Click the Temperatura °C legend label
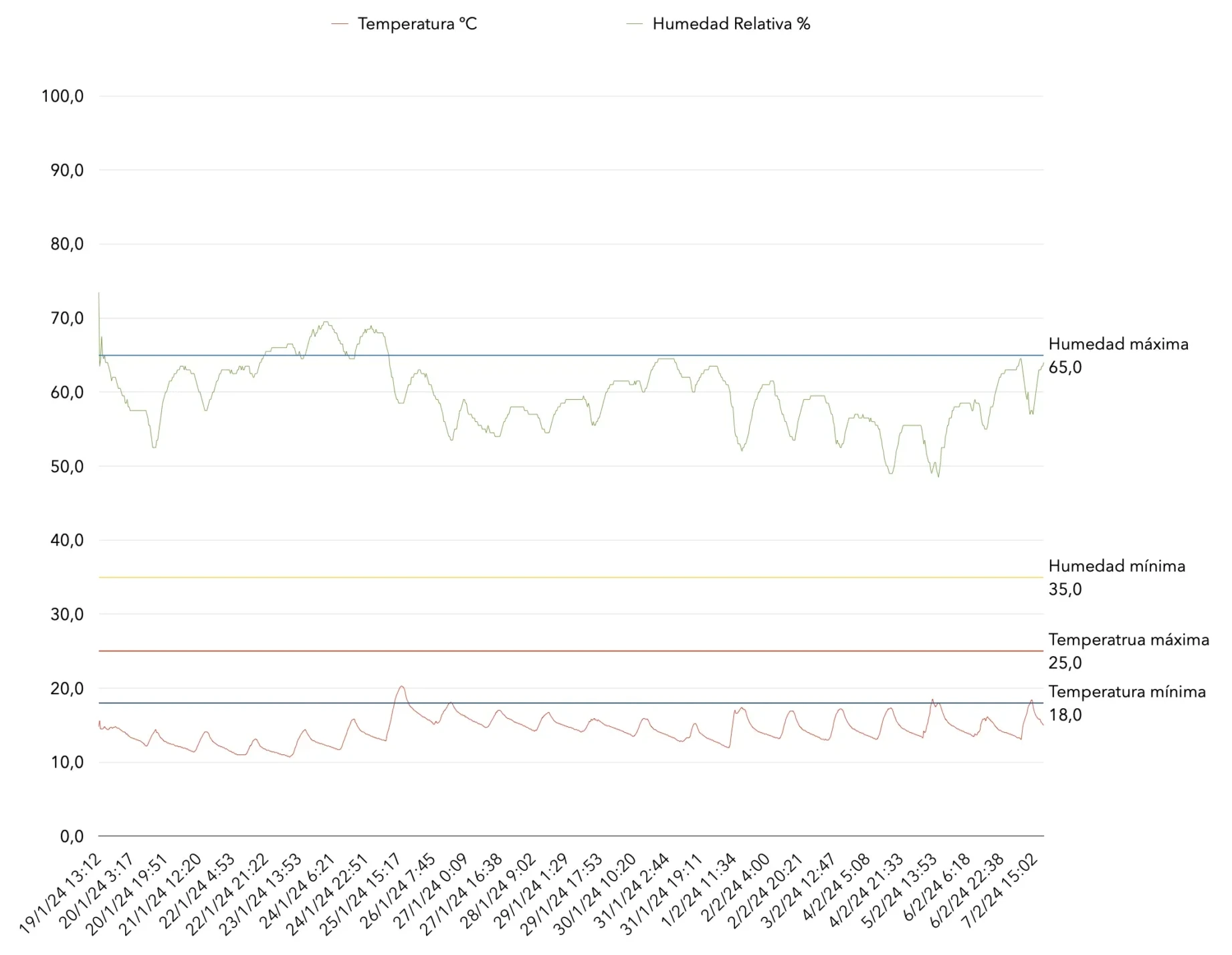The image size is (1232, 955). 417,24
